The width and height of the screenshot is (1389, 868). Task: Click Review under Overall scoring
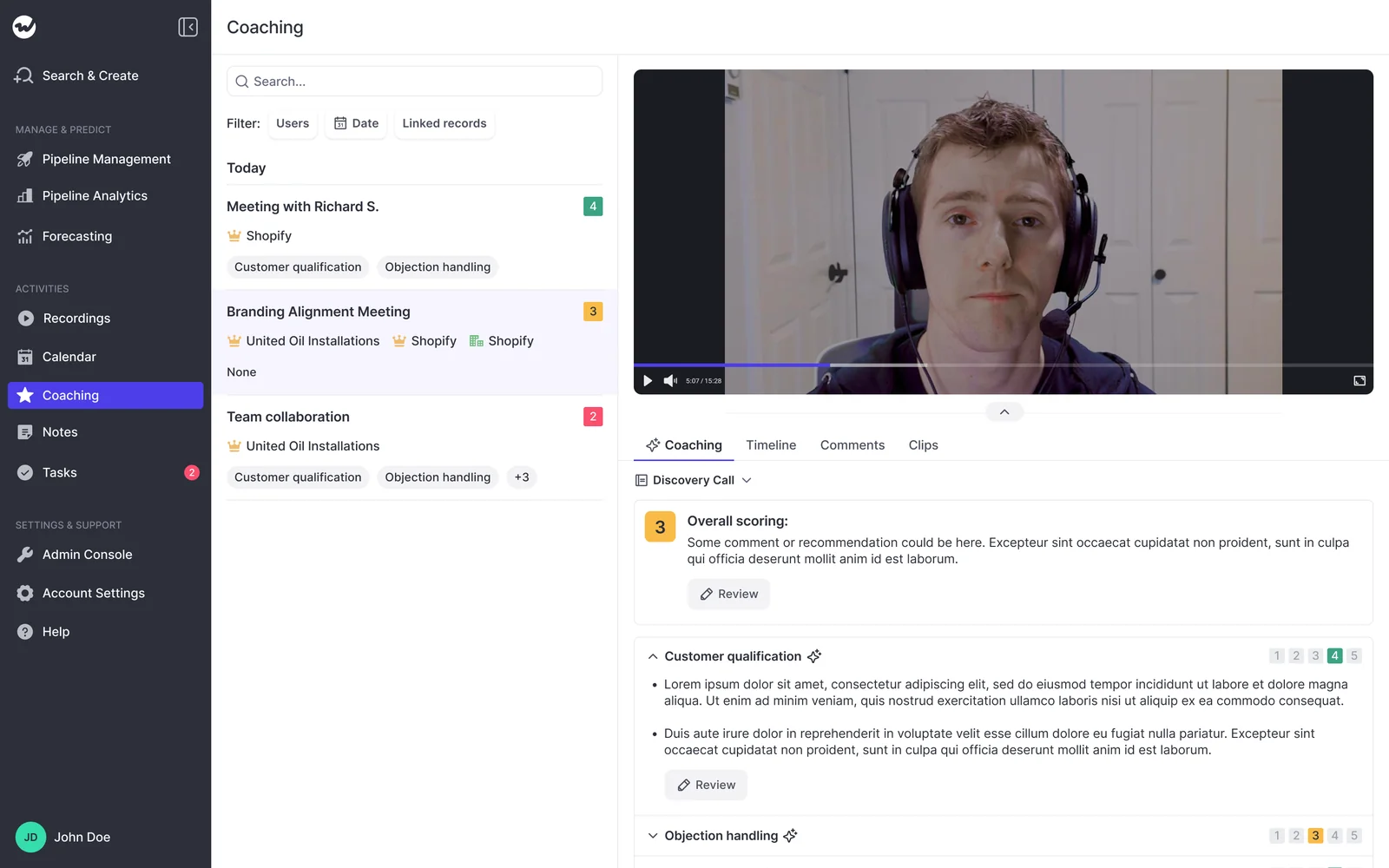[x=729, y=594]
